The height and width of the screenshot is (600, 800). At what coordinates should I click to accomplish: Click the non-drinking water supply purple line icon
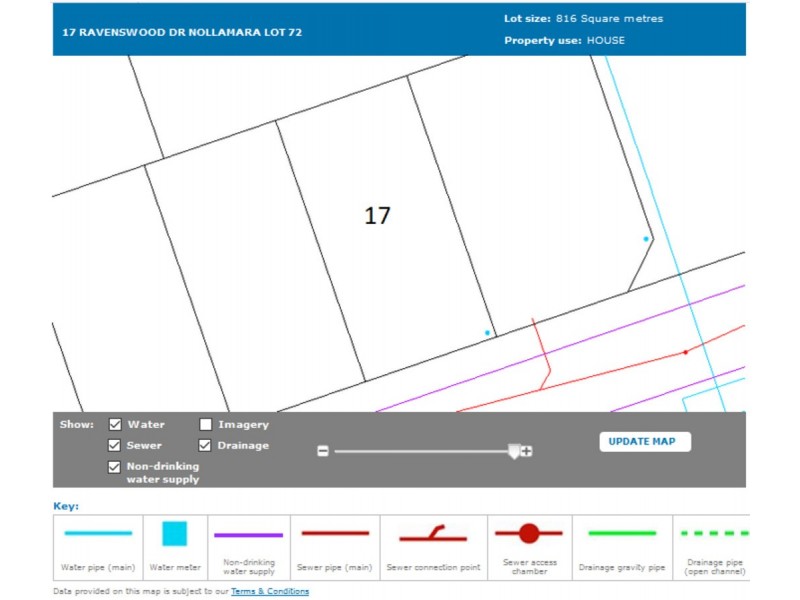249,535
